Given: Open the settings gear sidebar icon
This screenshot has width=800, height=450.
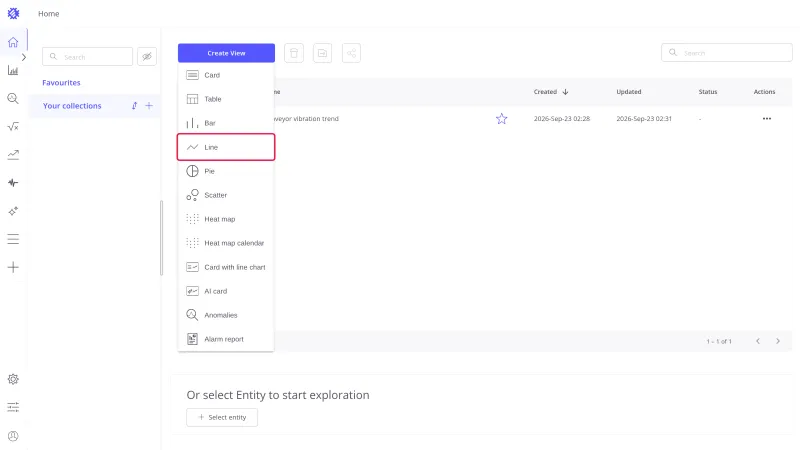Looking at the screenshot, I should [x=13, y=379].
